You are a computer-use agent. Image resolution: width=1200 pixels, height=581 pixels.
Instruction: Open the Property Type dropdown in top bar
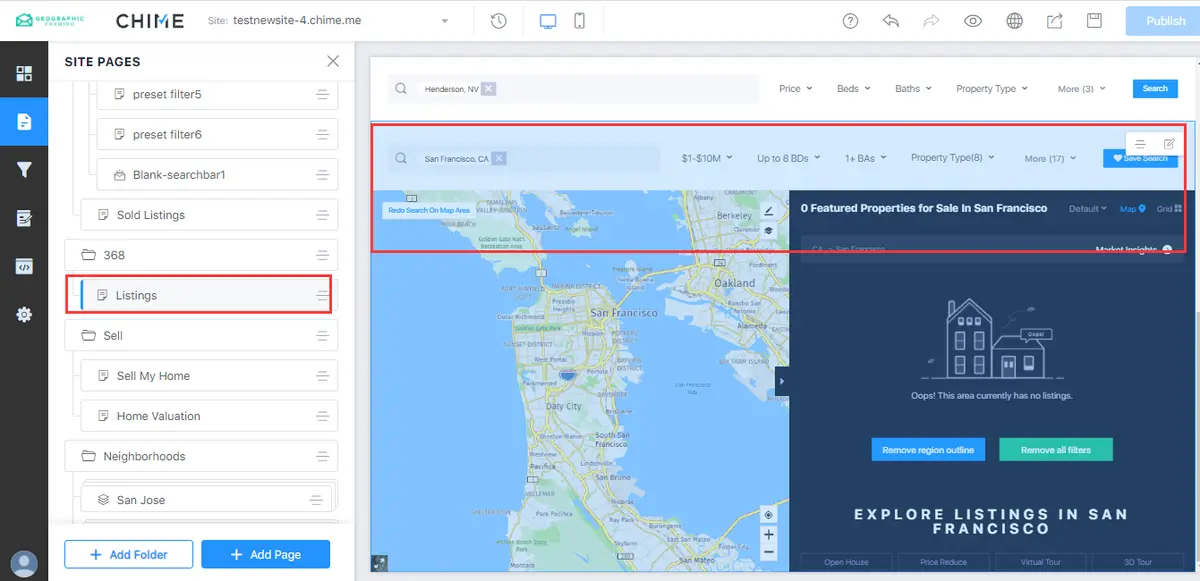(x=991, y=89)
